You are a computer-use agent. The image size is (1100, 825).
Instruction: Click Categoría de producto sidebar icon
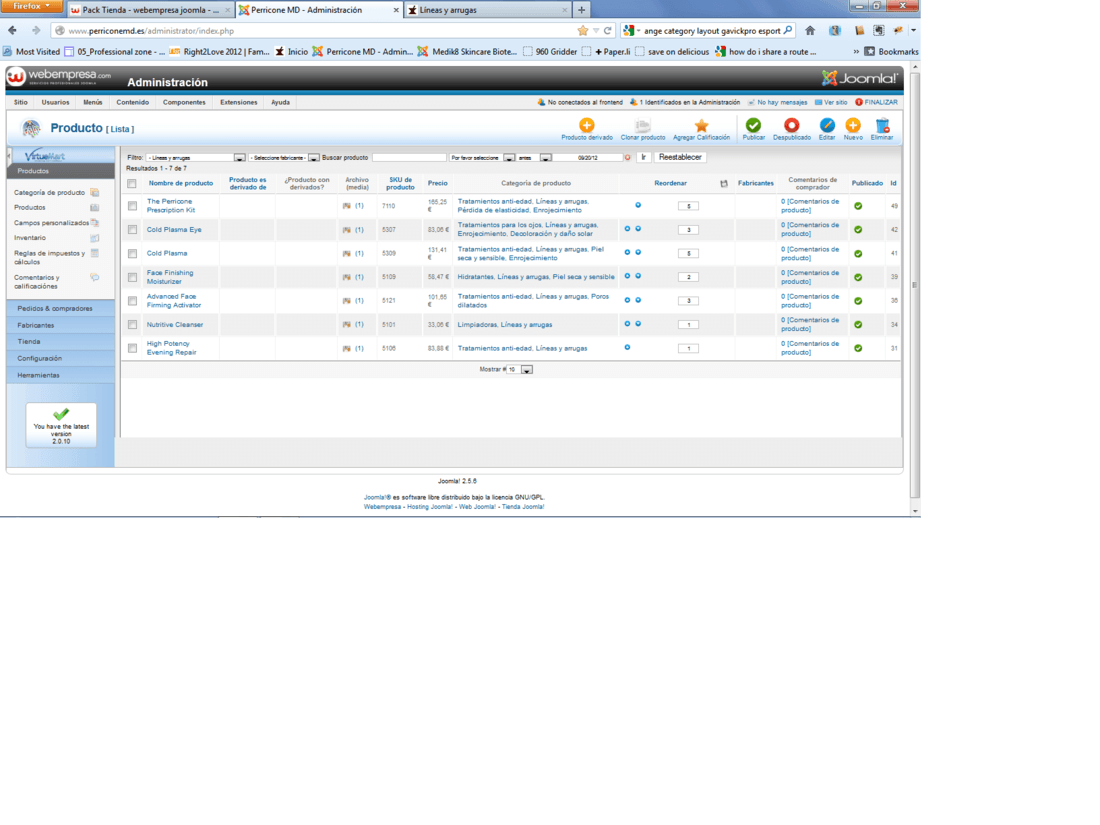point(95,192)
